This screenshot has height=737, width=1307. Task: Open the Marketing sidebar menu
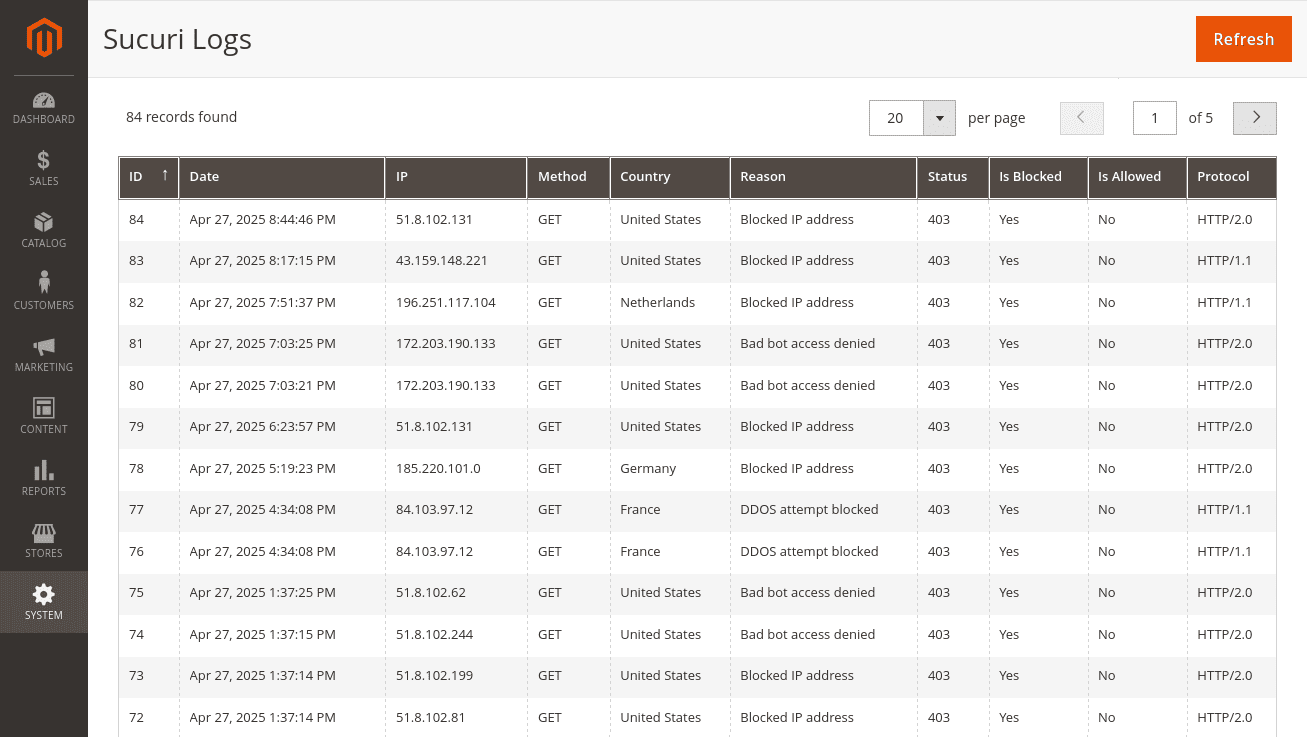(x=44, y=355)
